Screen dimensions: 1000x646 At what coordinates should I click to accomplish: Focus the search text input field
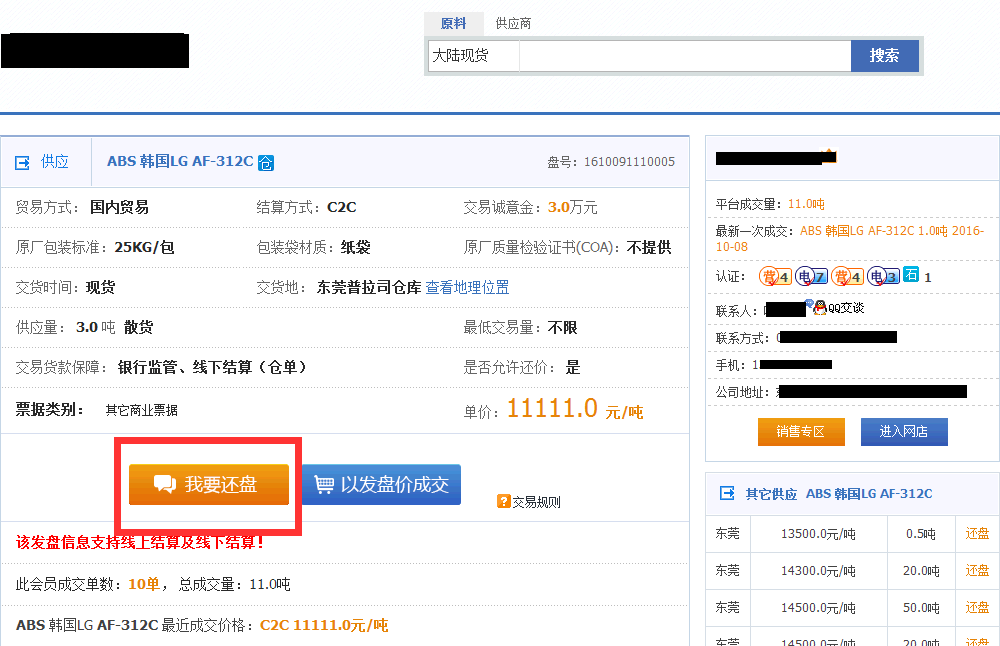pos(686,56)
